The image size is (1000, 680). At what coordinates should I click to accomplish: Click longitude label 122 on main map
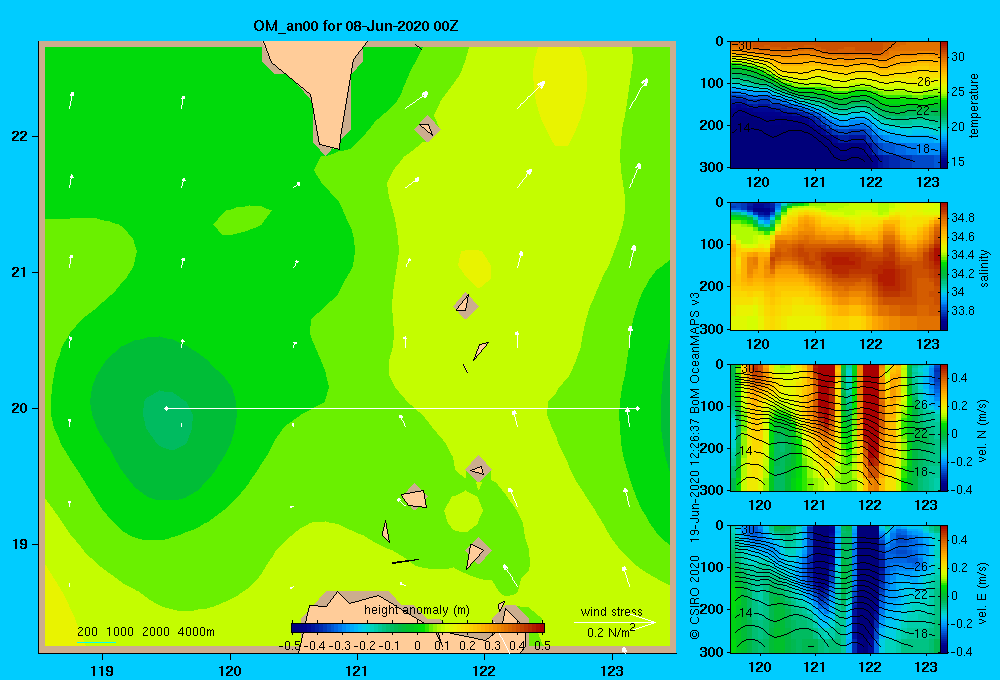pos(485,670)
